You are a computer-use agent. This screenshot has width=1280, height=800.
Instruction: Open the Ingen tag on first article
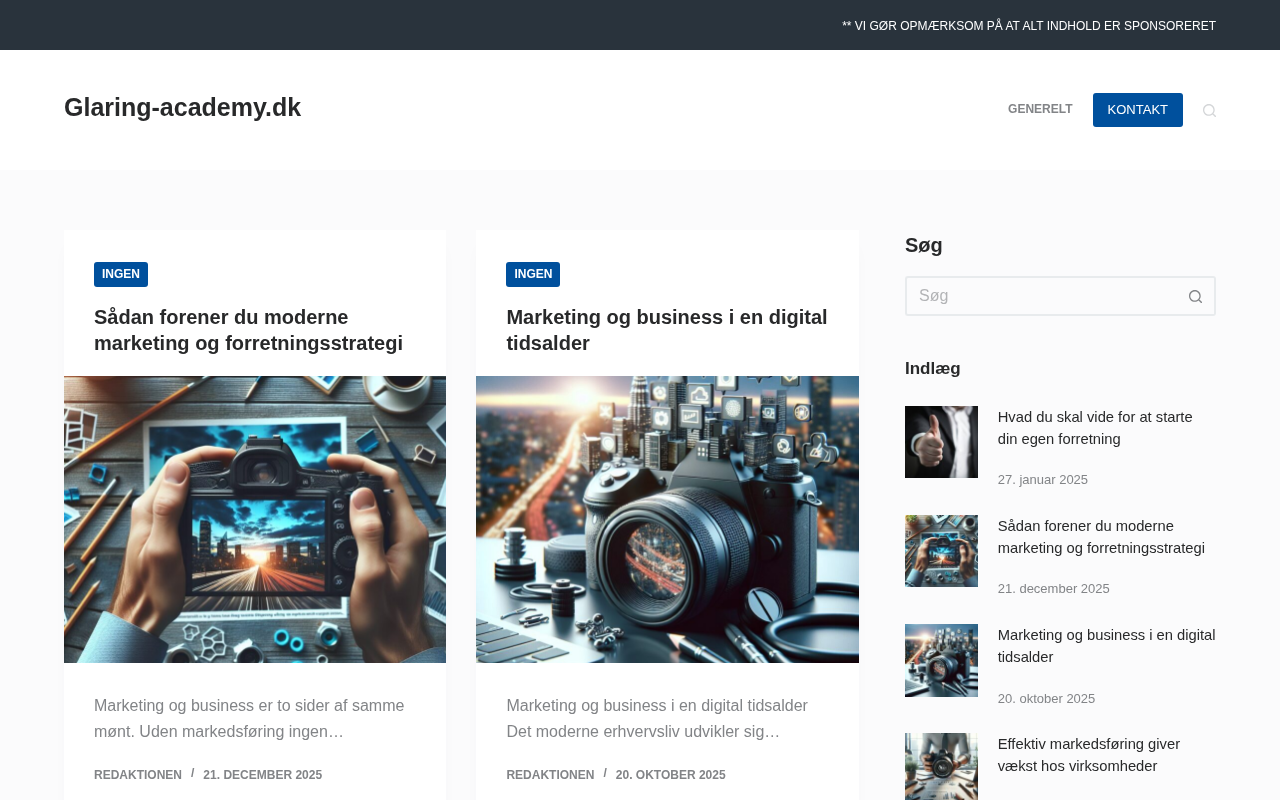(121, 274)
